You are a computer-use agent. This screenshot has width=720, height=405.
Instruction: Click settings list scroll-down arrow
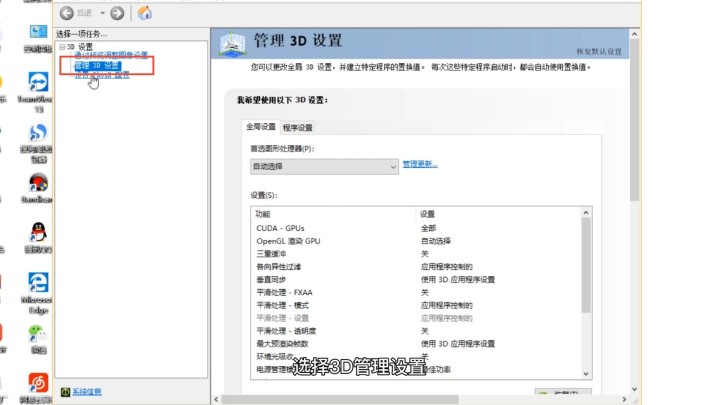pos(586,374)
